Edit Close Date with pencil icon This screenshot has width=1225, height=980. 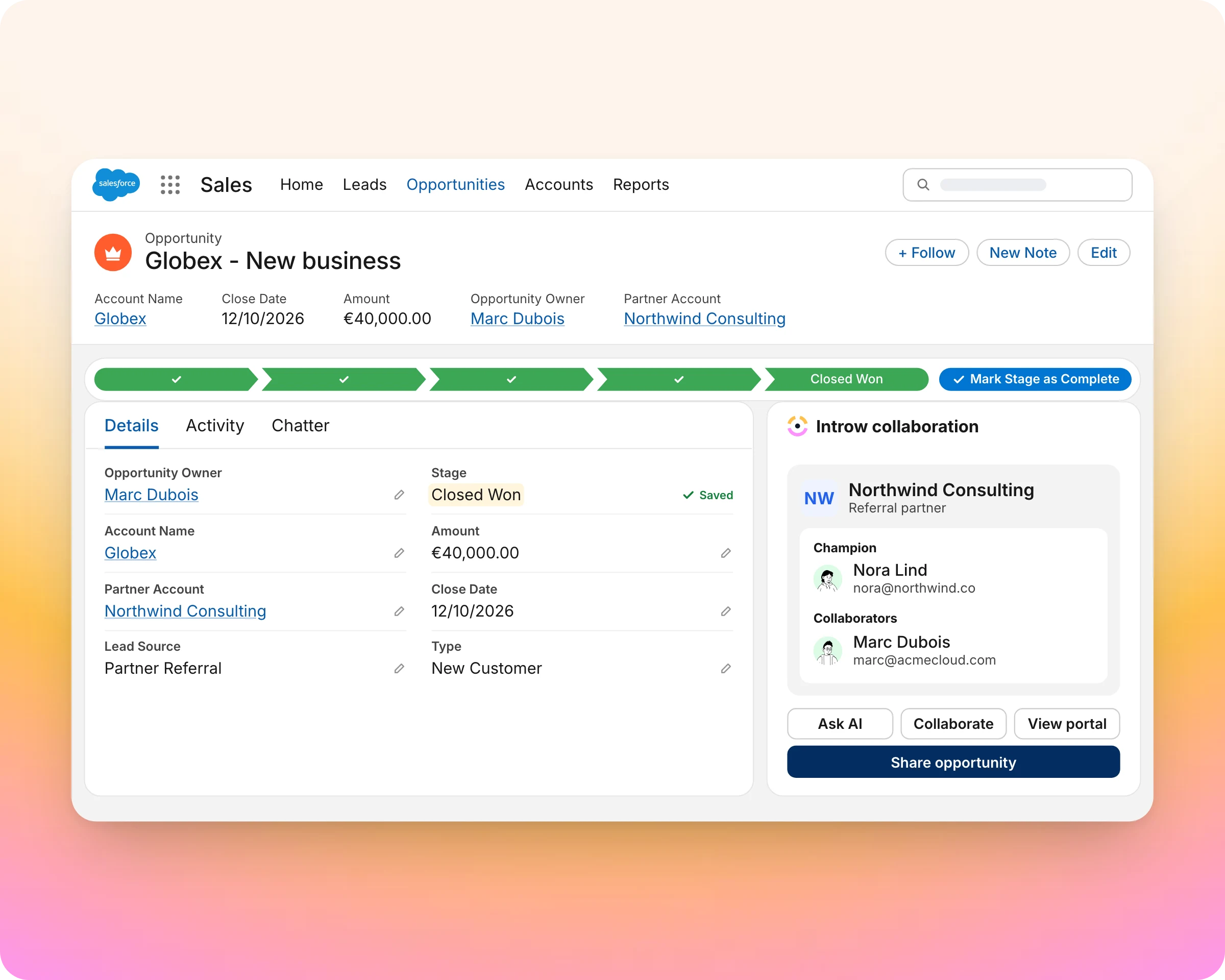coord(726,611)
